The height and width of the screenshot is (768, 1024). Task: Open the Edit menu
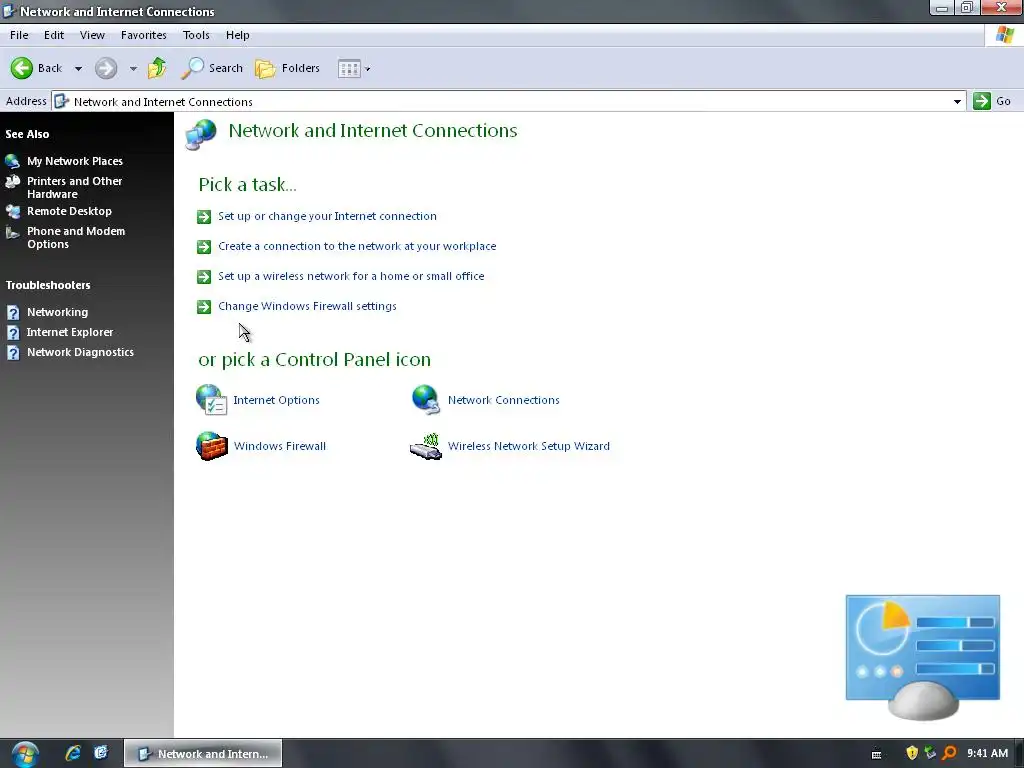coord(54,35)
